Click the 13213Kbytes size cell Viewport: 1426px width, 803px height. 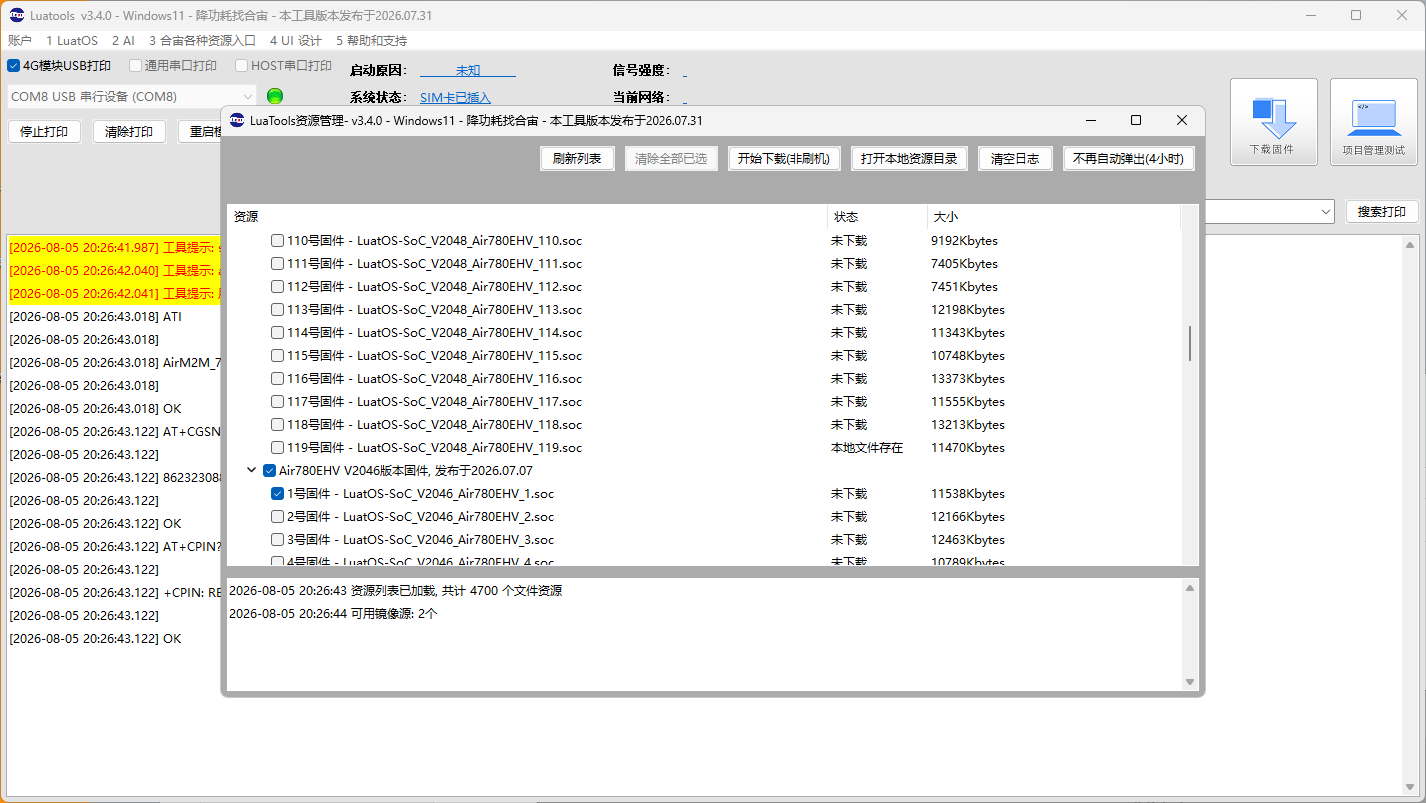coord(968,425)
